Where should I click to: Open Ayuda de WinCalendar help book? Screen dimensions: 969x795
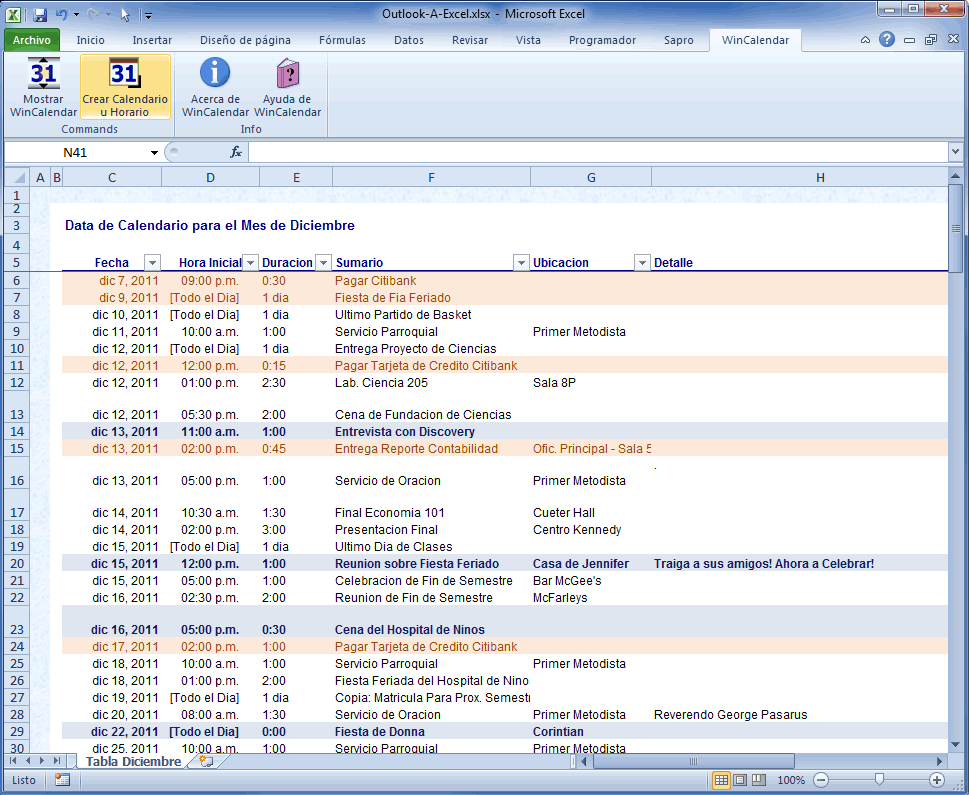point(287,75)
